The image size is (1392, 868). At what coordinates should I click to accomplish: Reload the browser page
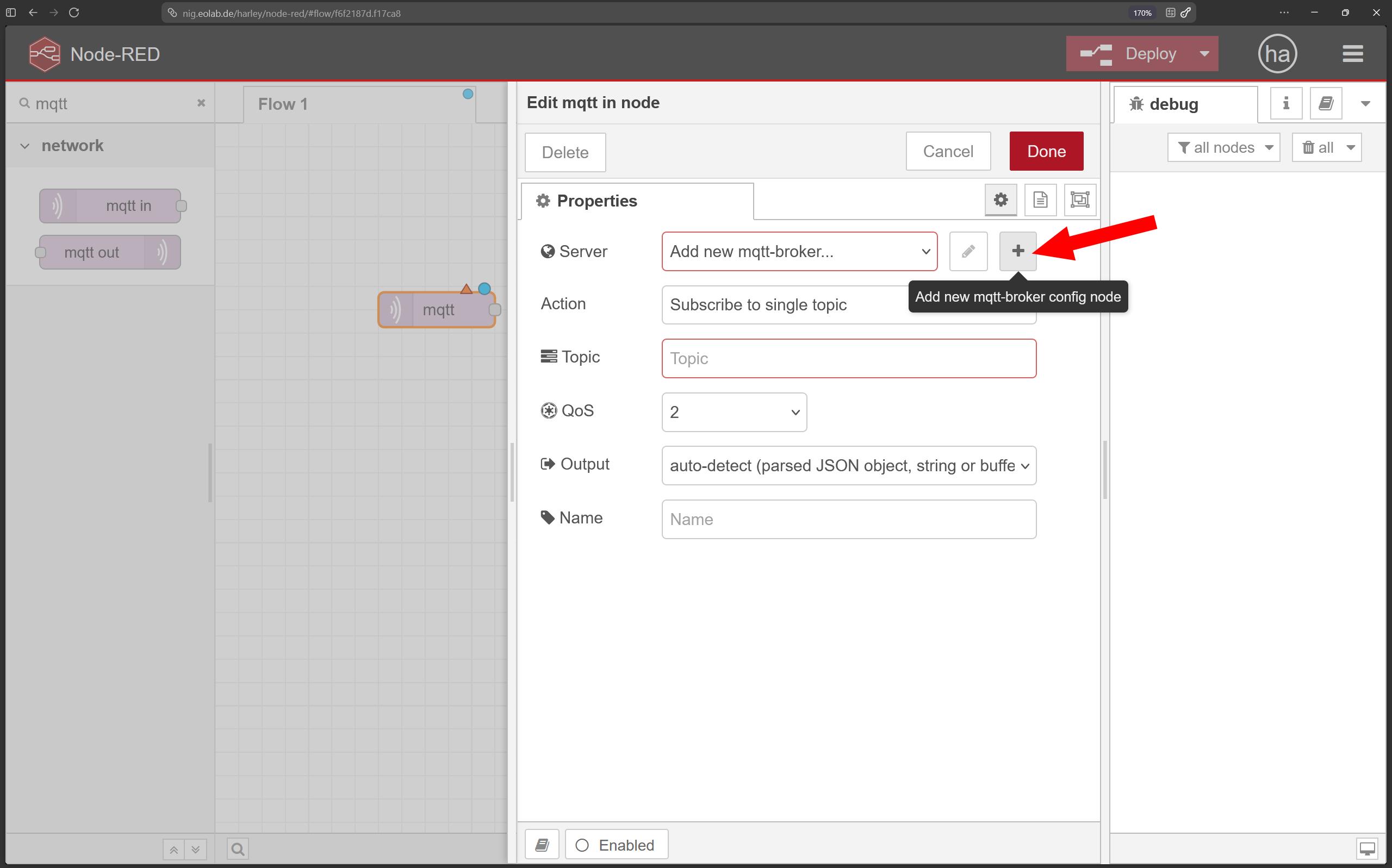tap(74, 13)
